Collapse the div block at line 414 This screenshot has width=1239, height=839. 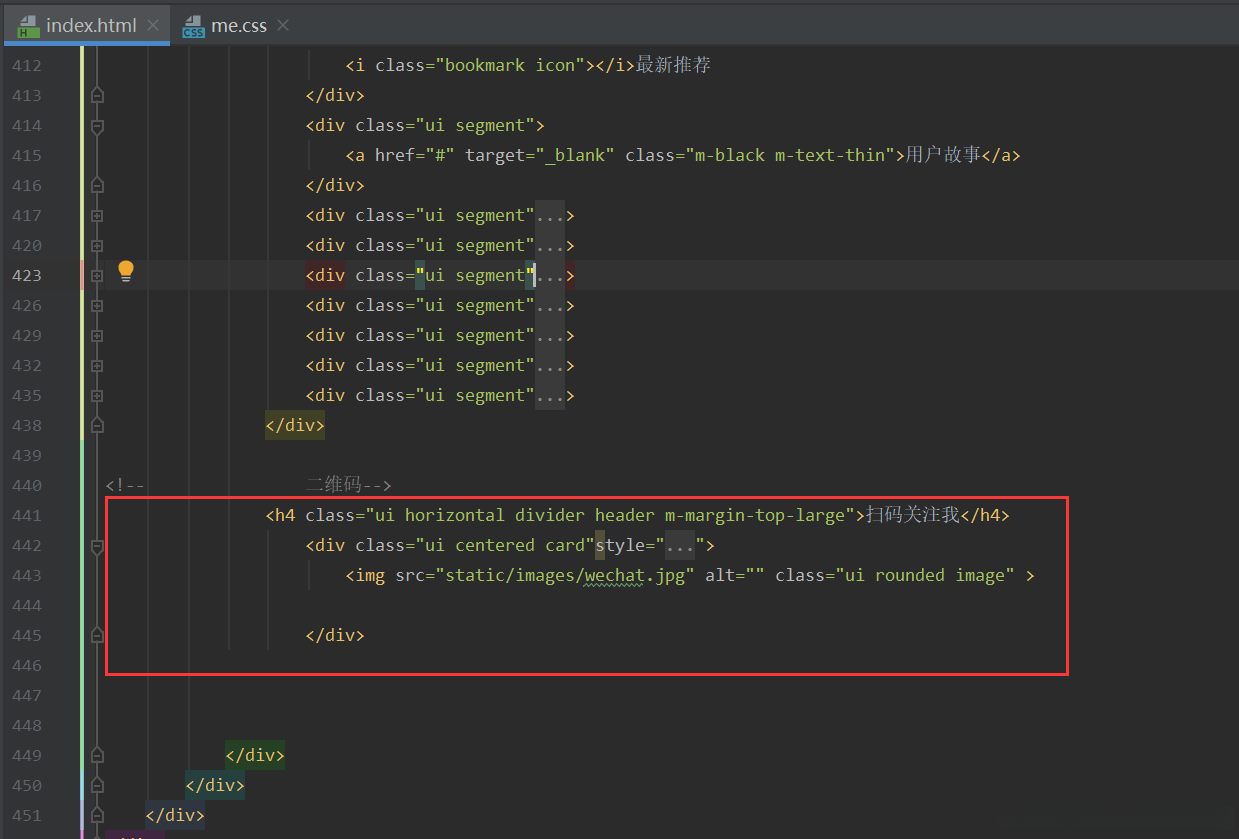(x=97, y=126)
